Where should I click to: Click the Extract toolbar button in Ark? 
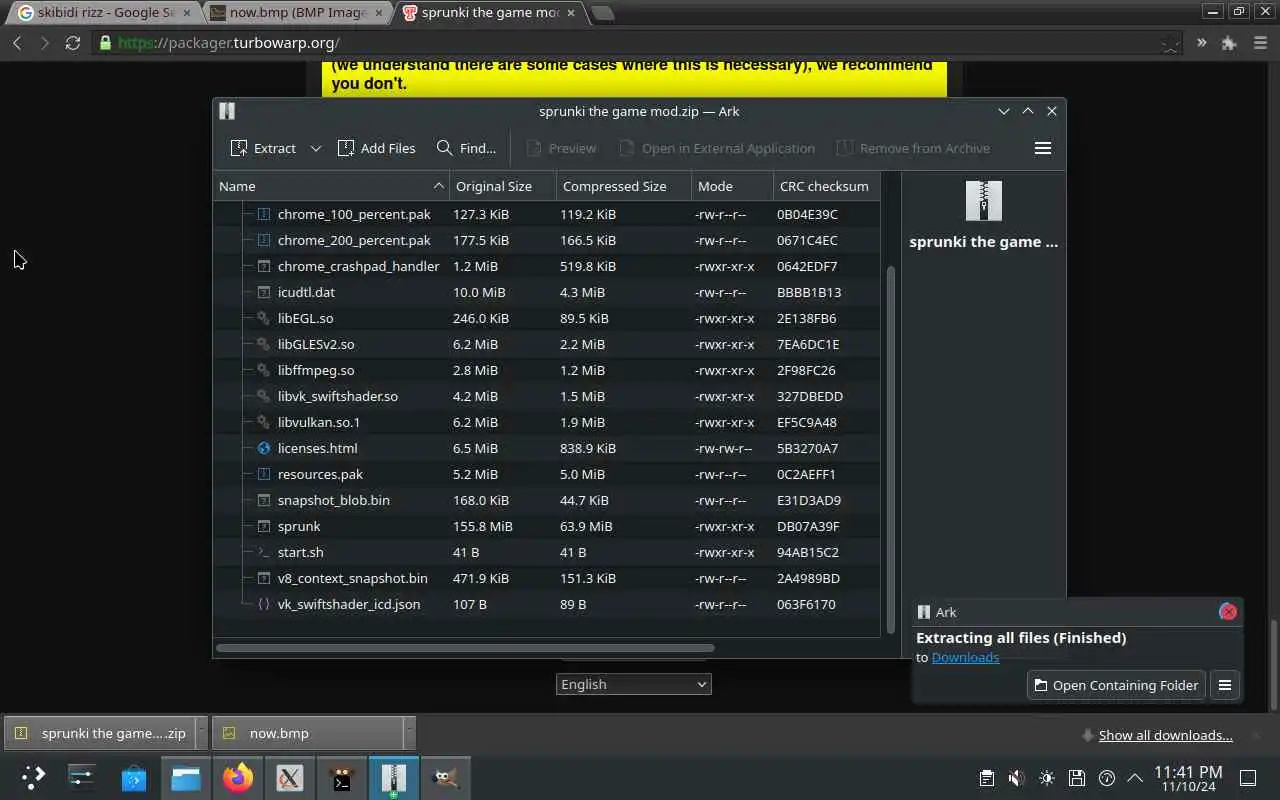[263, 148]
